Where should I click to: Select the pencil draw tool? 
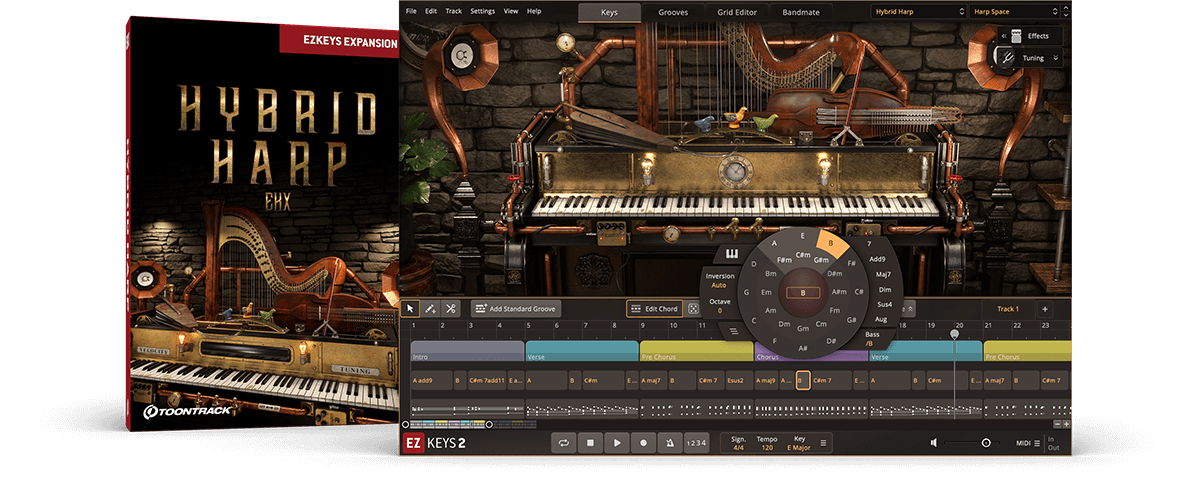point(430,309)
